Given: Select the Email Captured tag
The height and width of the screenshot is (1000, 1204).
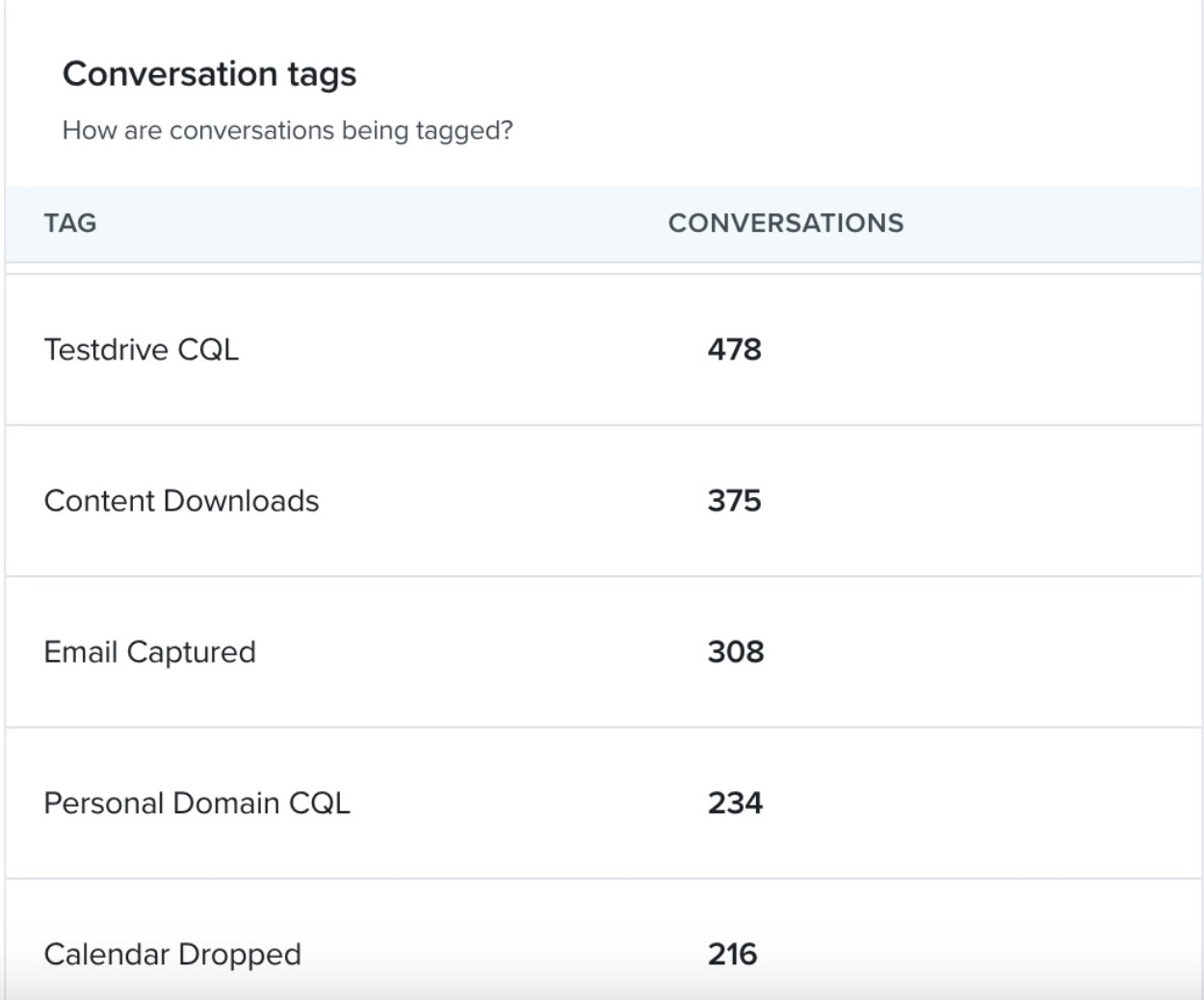Looking at the screenshot, I should click(x=150, y=652).
